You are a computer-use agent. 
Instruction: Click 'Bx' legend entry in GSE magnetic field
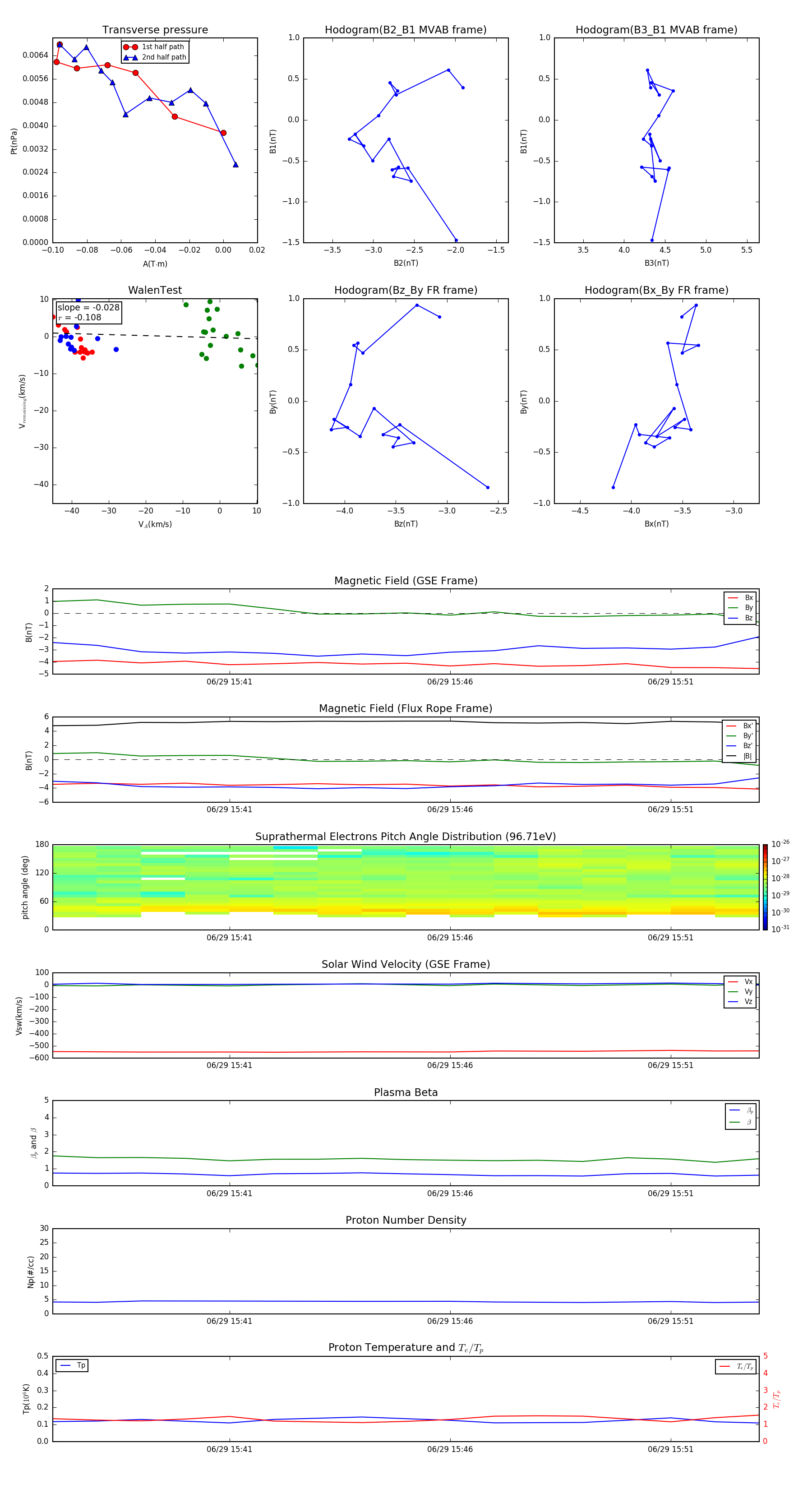click(740, 598)
